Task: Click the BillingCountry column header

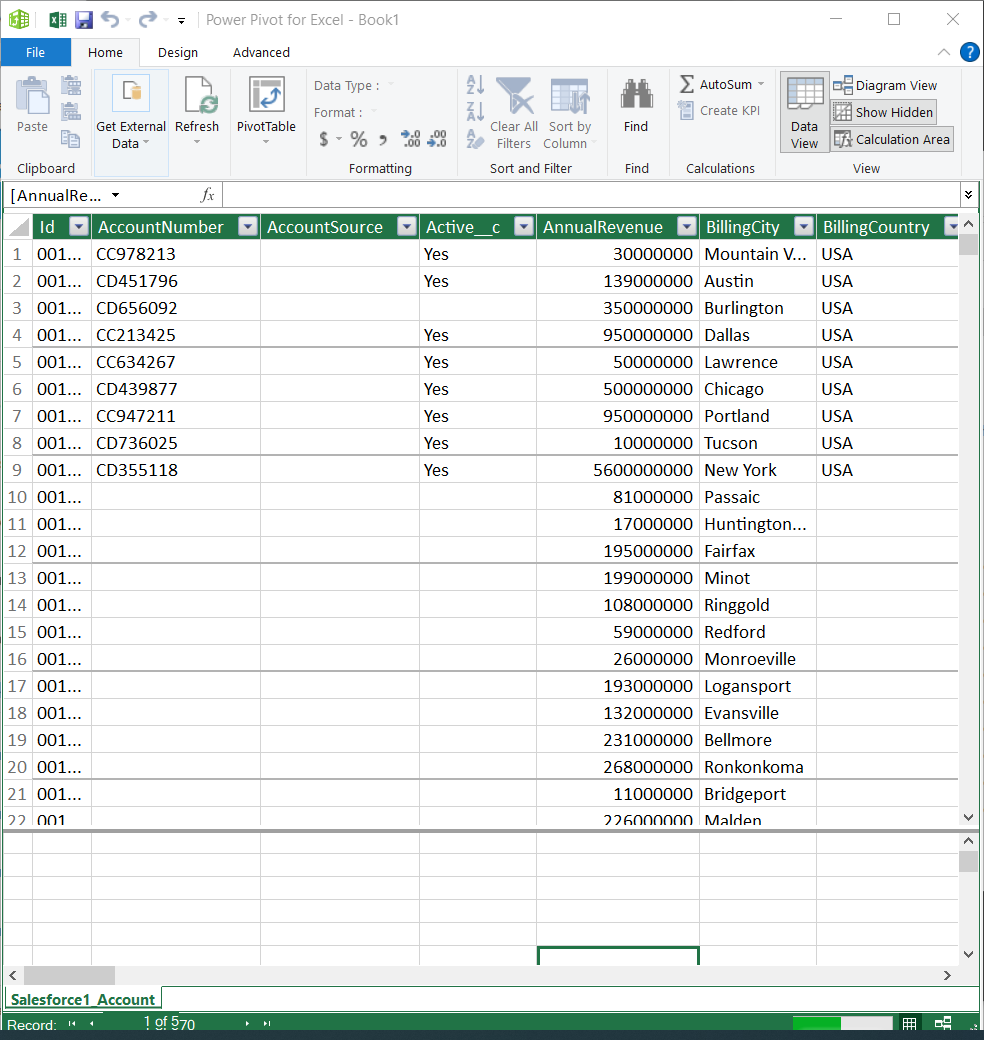Action: (x=877, y=227)
